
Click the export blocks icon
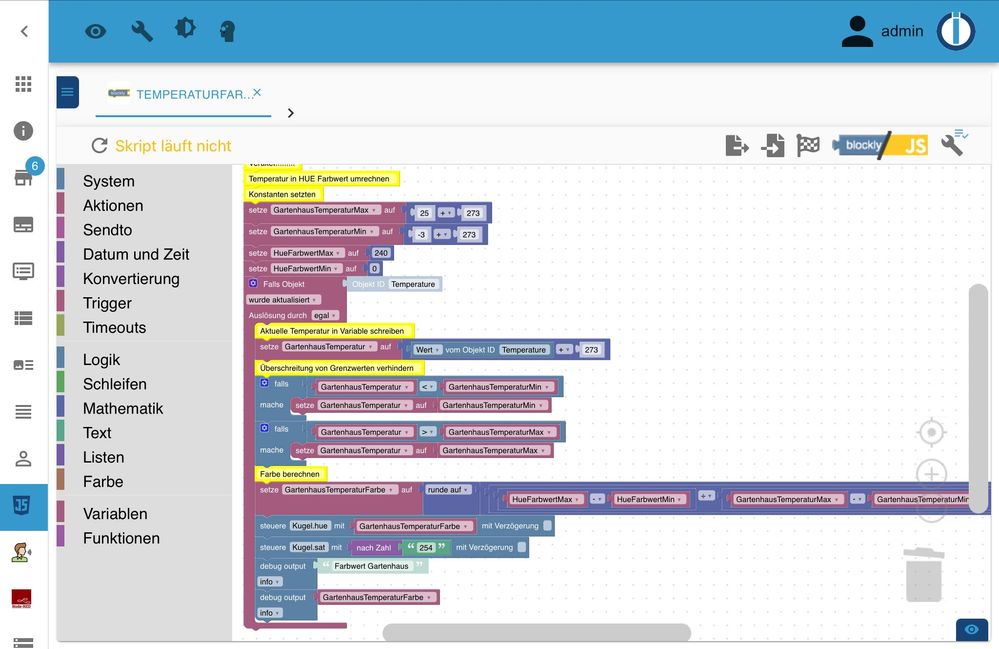coord(737,146)
